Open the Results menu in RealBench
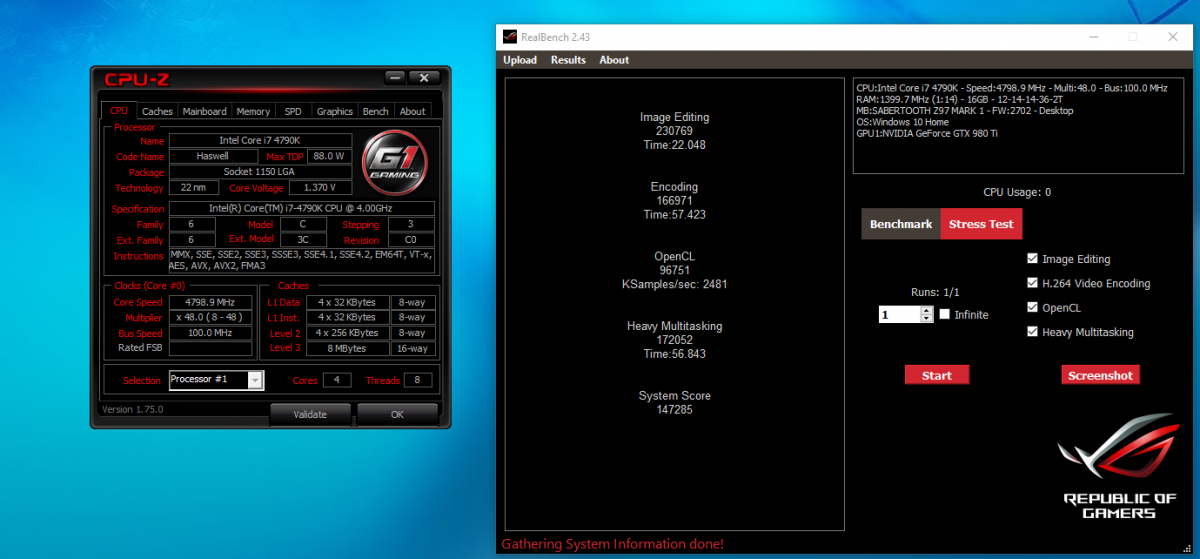Screen dimensions: 1200x559 (x=568, y=60)
